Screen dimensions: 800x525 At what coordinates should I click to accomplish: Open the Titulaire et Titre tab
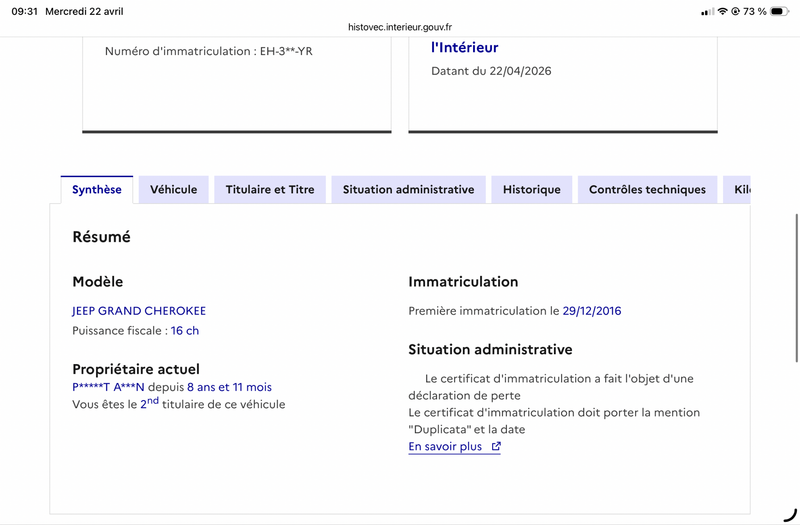tap(270, 189)
